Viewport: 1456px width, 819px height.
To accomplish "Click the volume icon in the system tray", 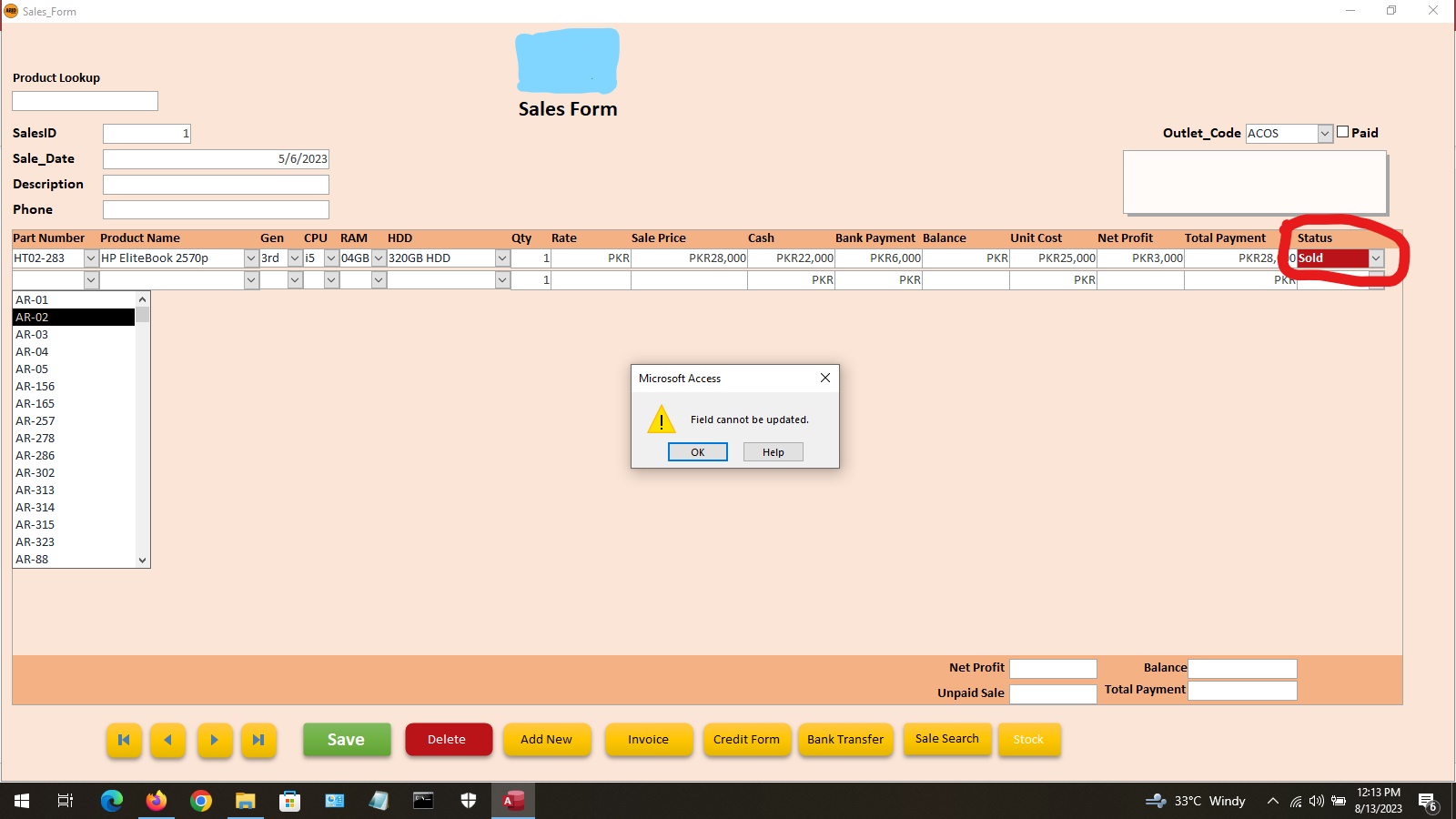I will (x=1315, y=801).
